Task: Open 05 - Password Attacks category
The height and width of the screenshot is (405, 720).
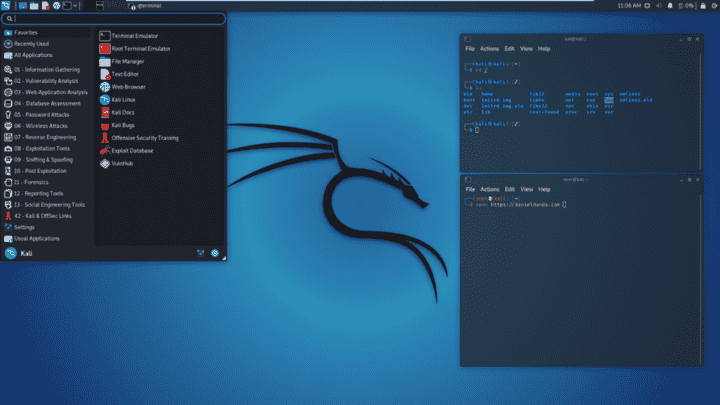Action: [46, 115]
